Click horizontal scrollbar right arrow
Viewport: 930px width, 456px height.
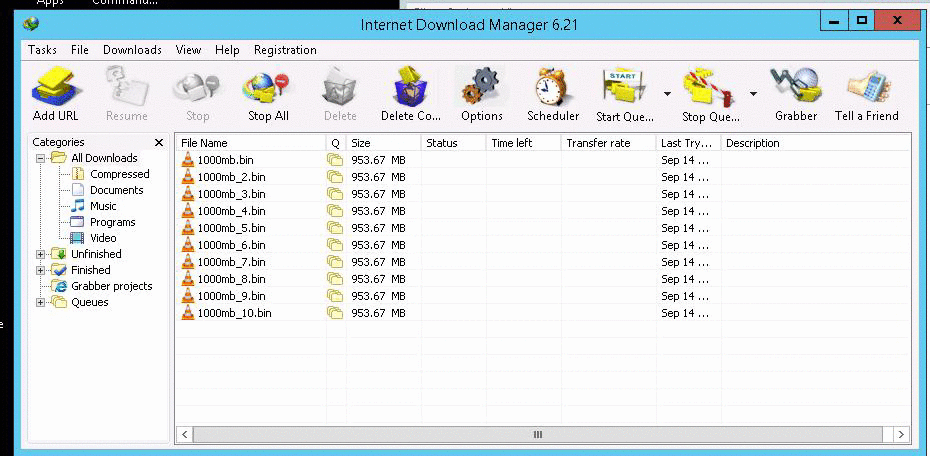click(x=902, y=435)
